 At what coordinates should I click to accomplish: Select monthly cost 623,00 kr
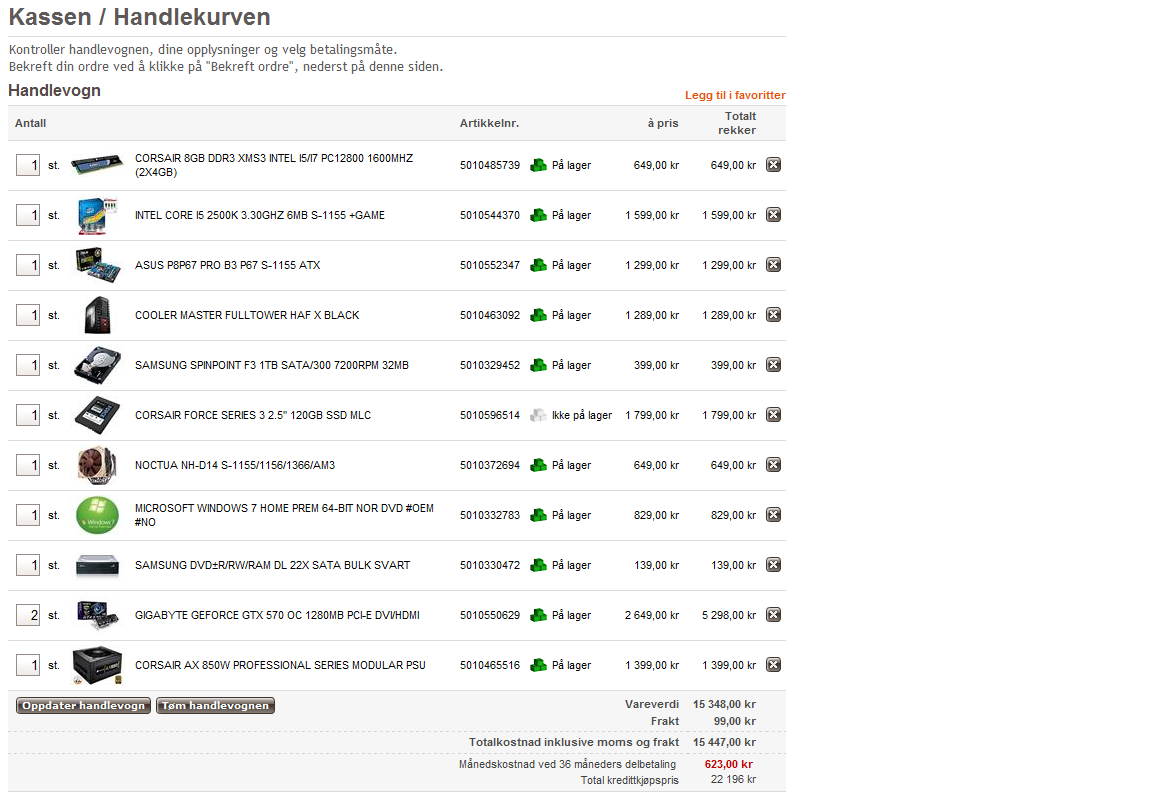(x=729, y=764)
